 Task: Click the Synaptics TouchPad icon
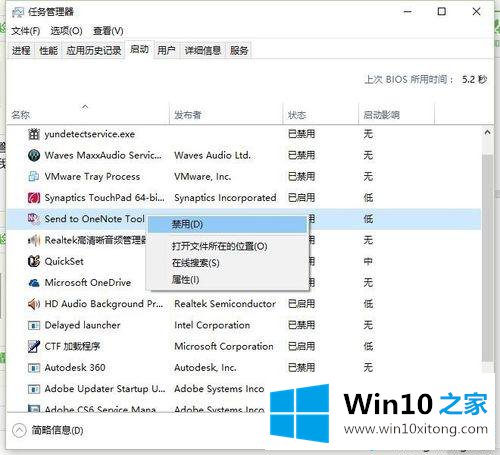tap(34, 198)
